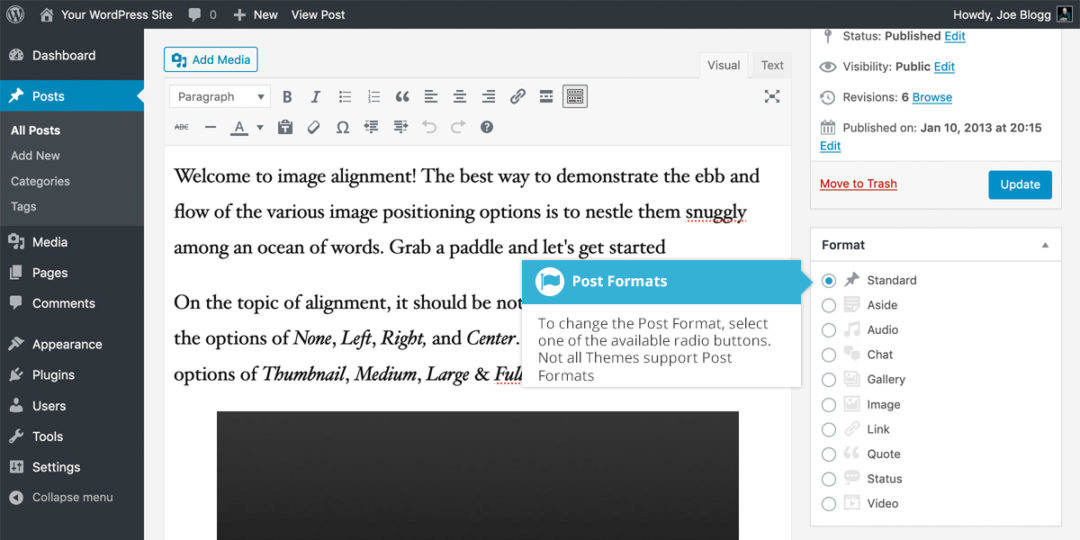Select the Gallery post format

click(829, 380)
